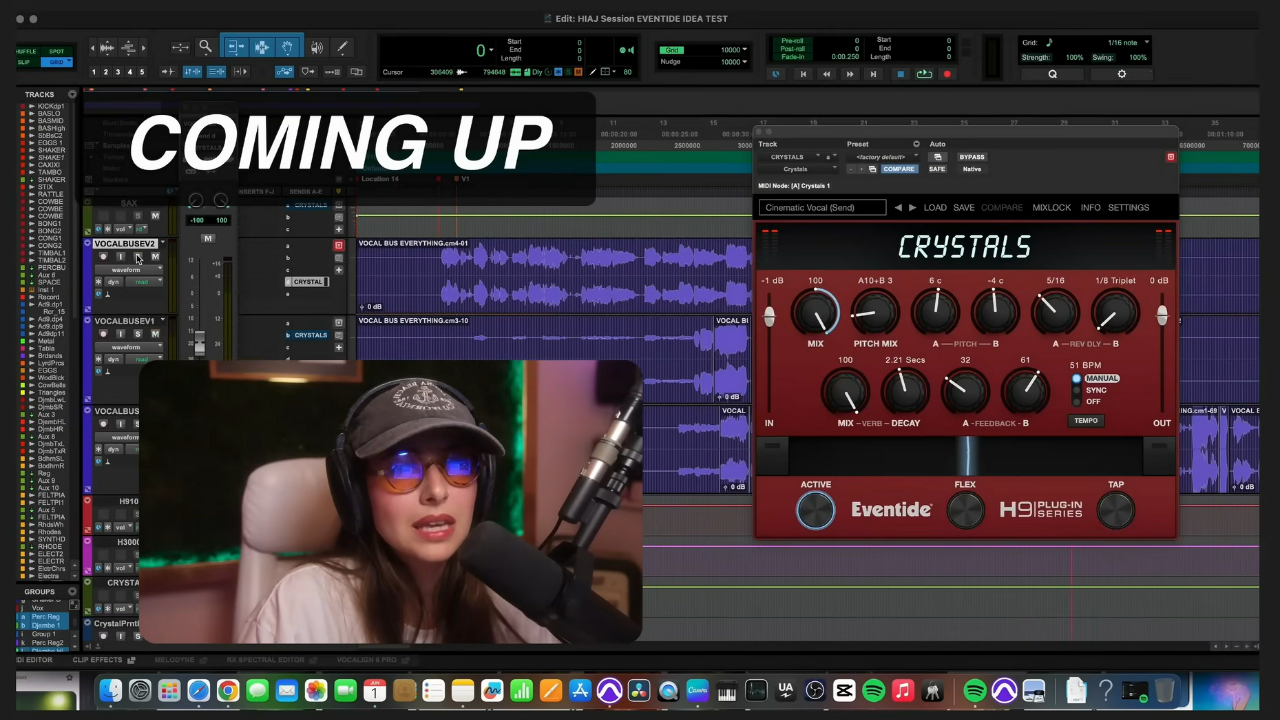Open the Groups list options menu
Viewport: 1280px width, 720px height.
tap(72, 592)
